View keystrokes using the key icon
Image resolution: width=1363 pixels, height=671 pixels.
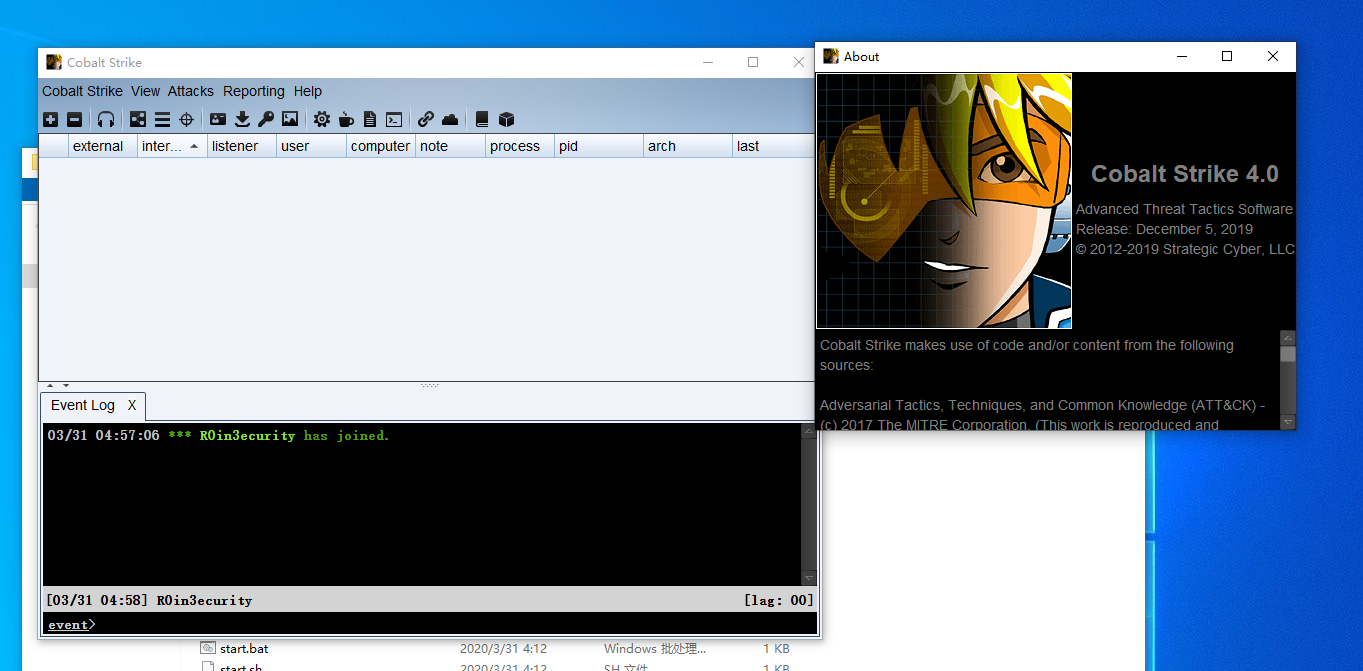[x=266, y=120]
